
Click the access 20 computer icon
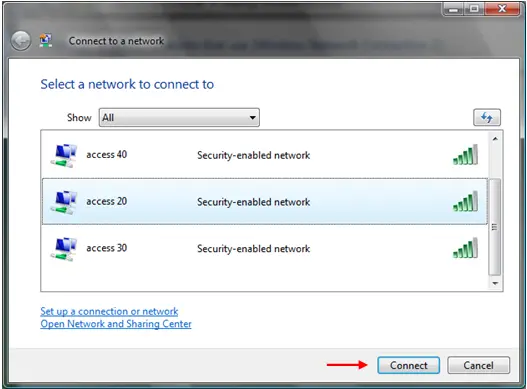click(64, 202)
